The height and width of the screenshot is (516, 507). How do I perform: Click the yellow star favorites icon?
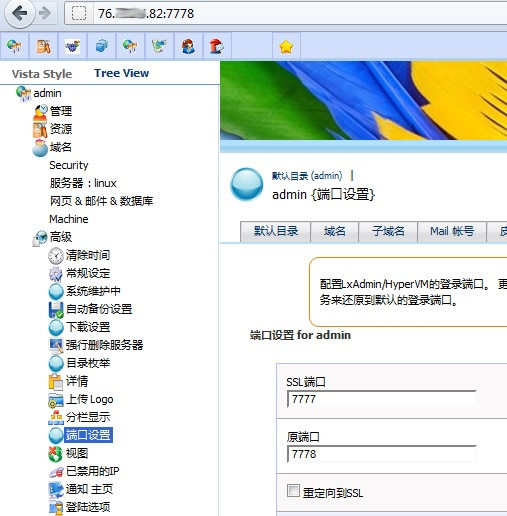click(x=286, y=46)
